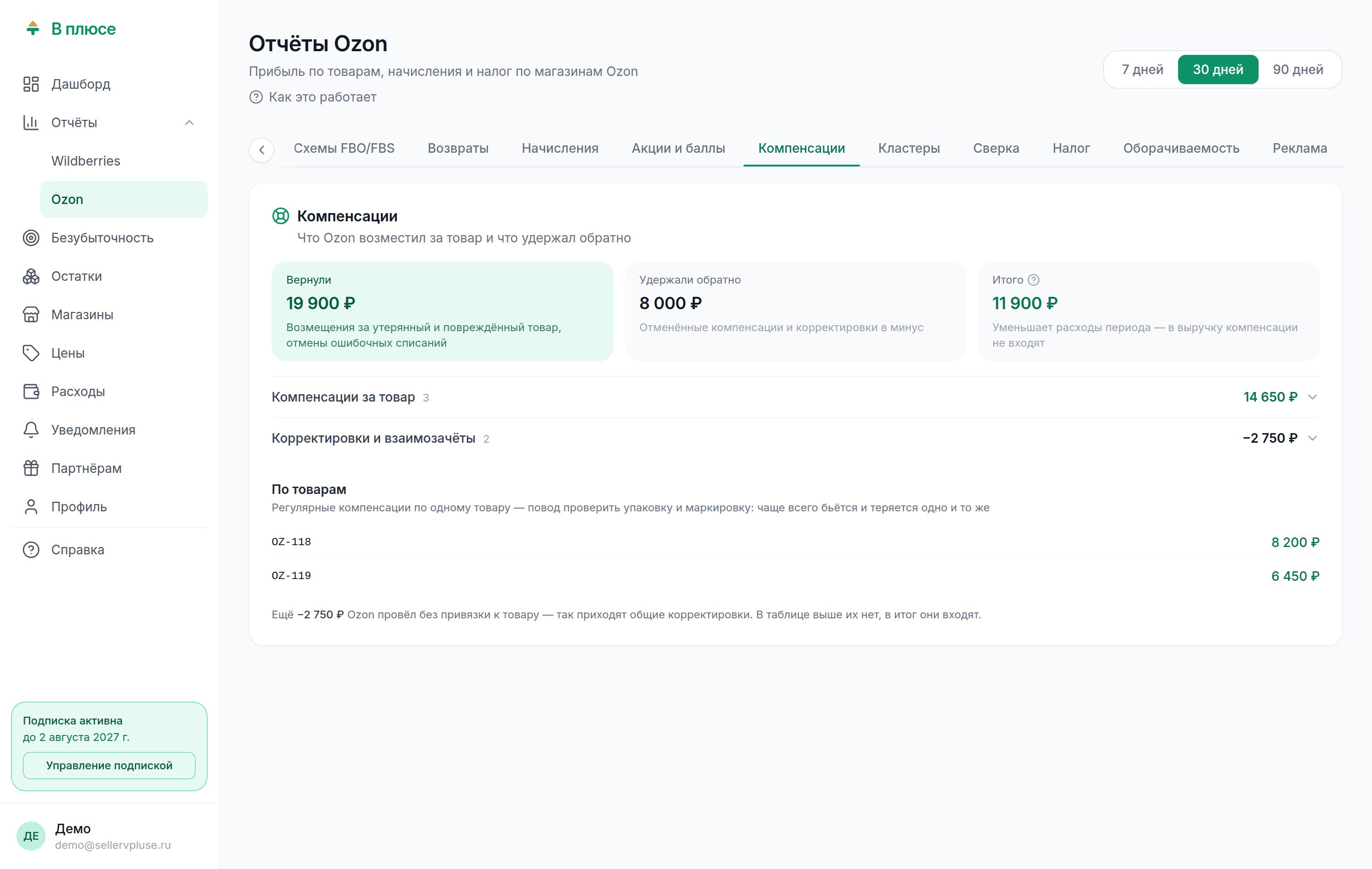
Task: Open the Магазины section
Action: tap(109, 315)
